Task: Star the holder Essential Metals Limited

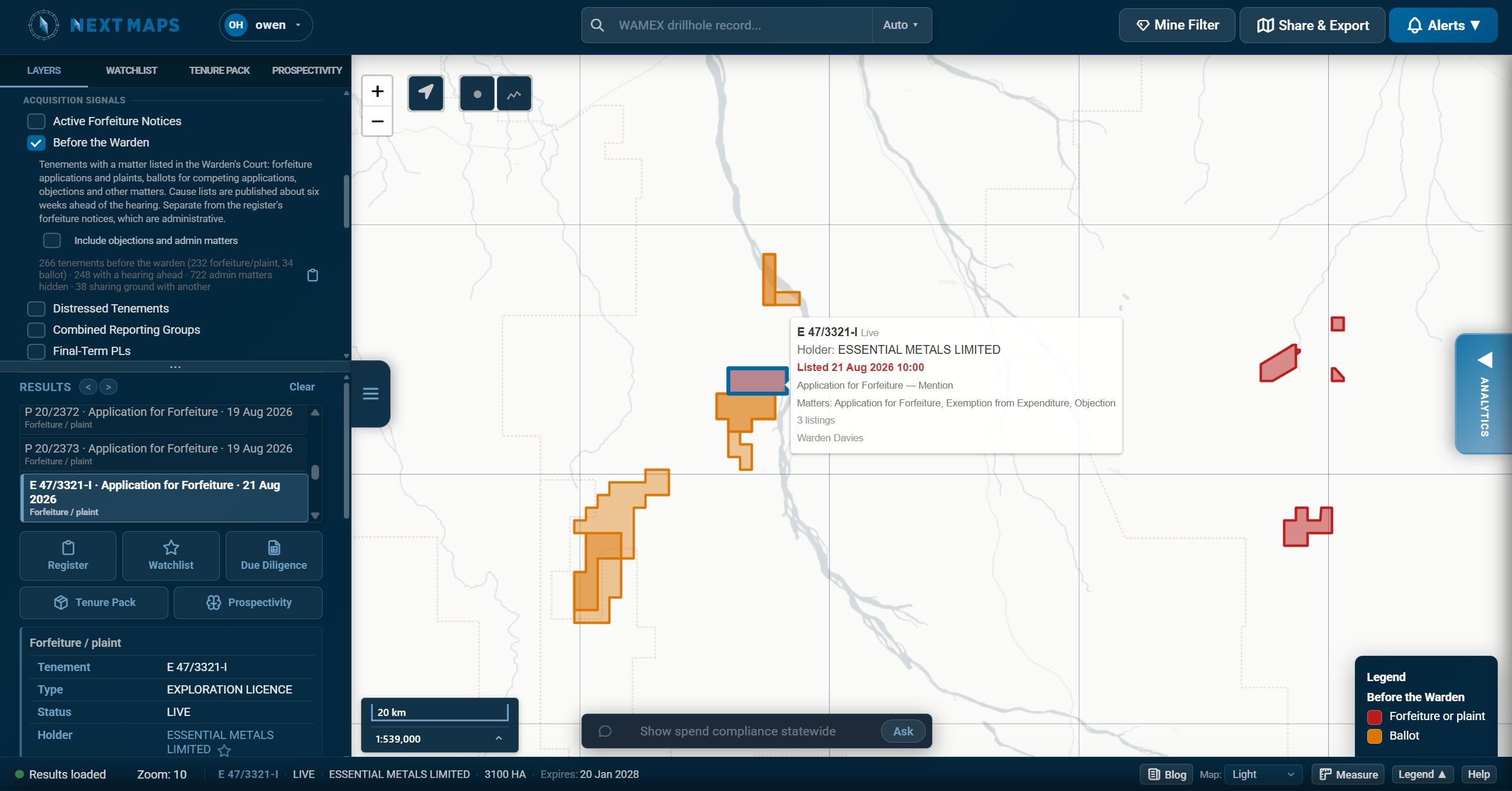Action: [x=224, y=750]
